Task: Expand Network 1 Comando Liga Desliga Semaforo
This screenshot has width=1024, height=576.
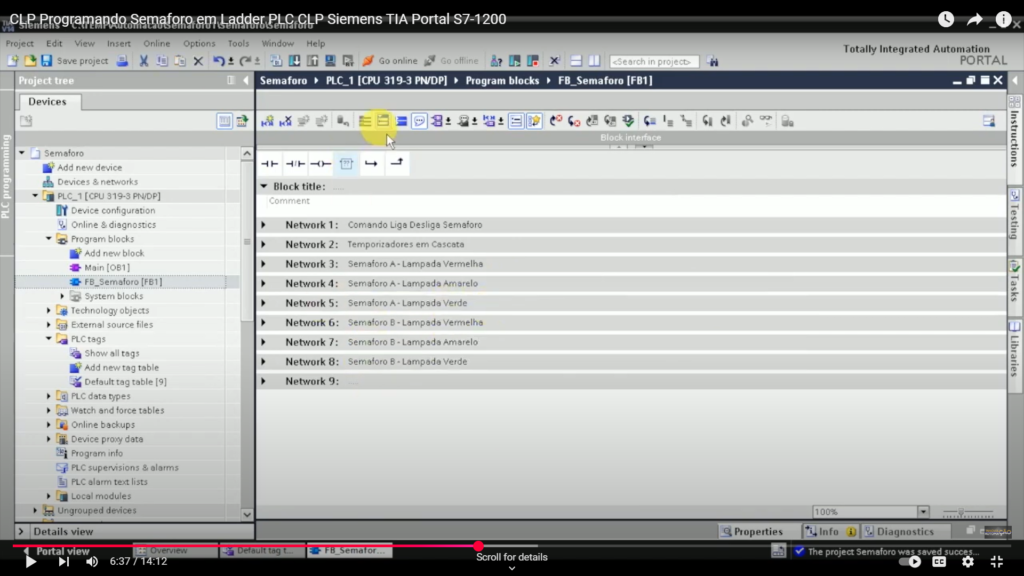Action: click(264, 225)
